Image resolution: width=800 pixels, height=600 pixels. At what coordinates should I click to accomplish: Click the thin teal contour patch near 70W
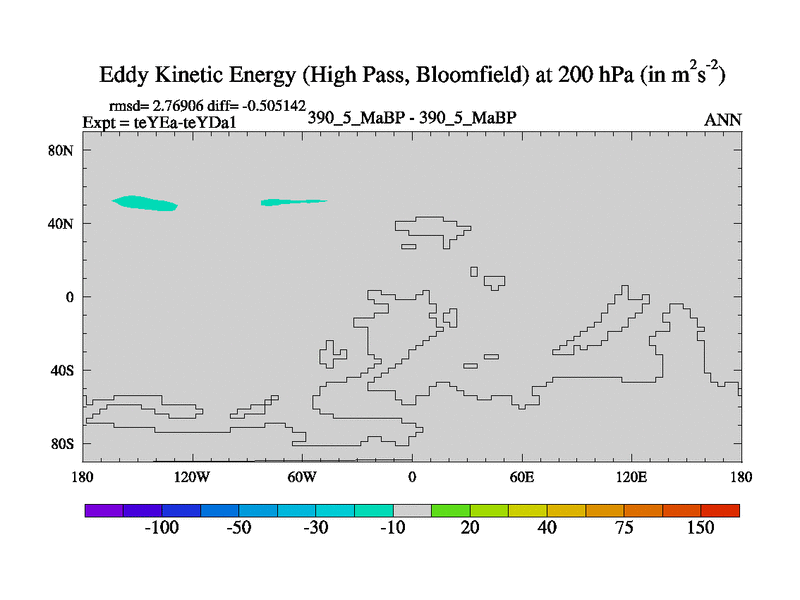tap(290, 202)
